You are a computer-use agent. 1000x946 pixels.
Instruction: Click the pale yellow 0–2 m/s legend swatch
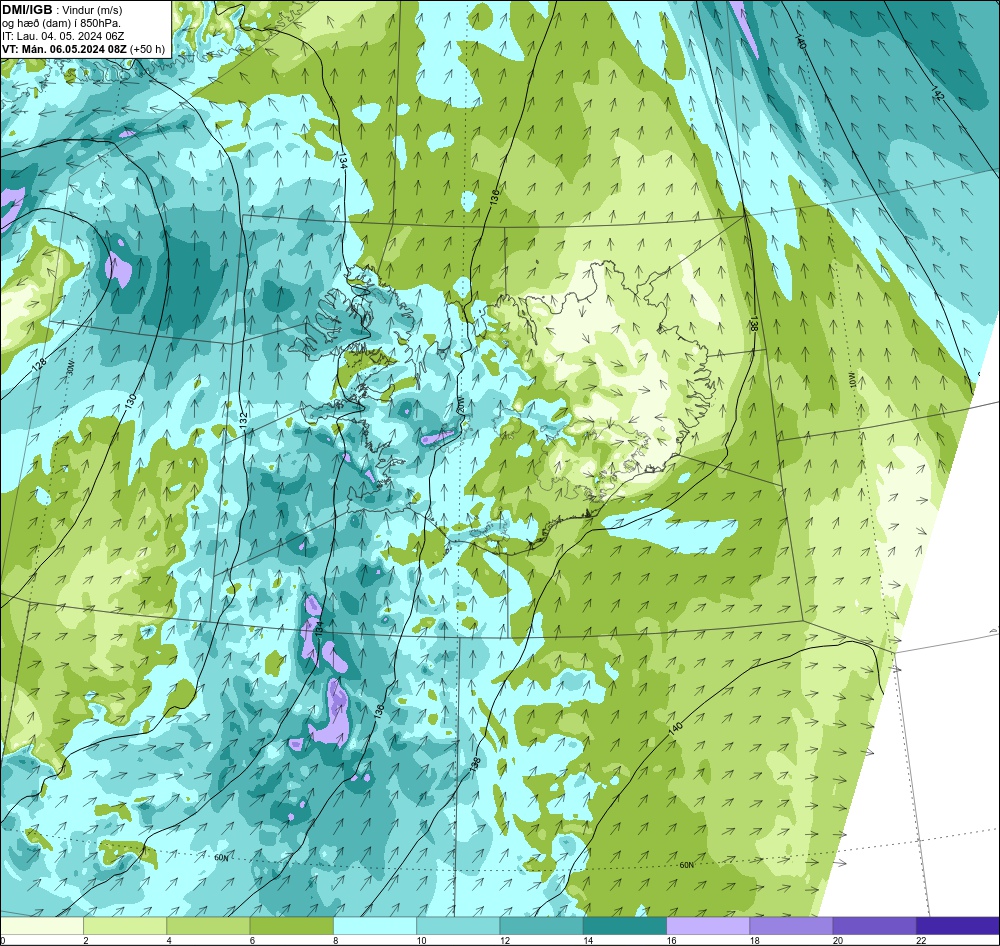[42, 925]
